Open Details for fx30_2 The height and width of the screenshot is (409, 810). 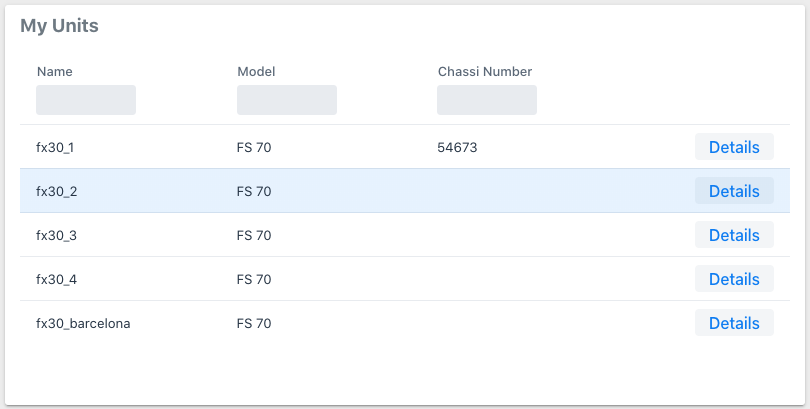click(734, 191)
